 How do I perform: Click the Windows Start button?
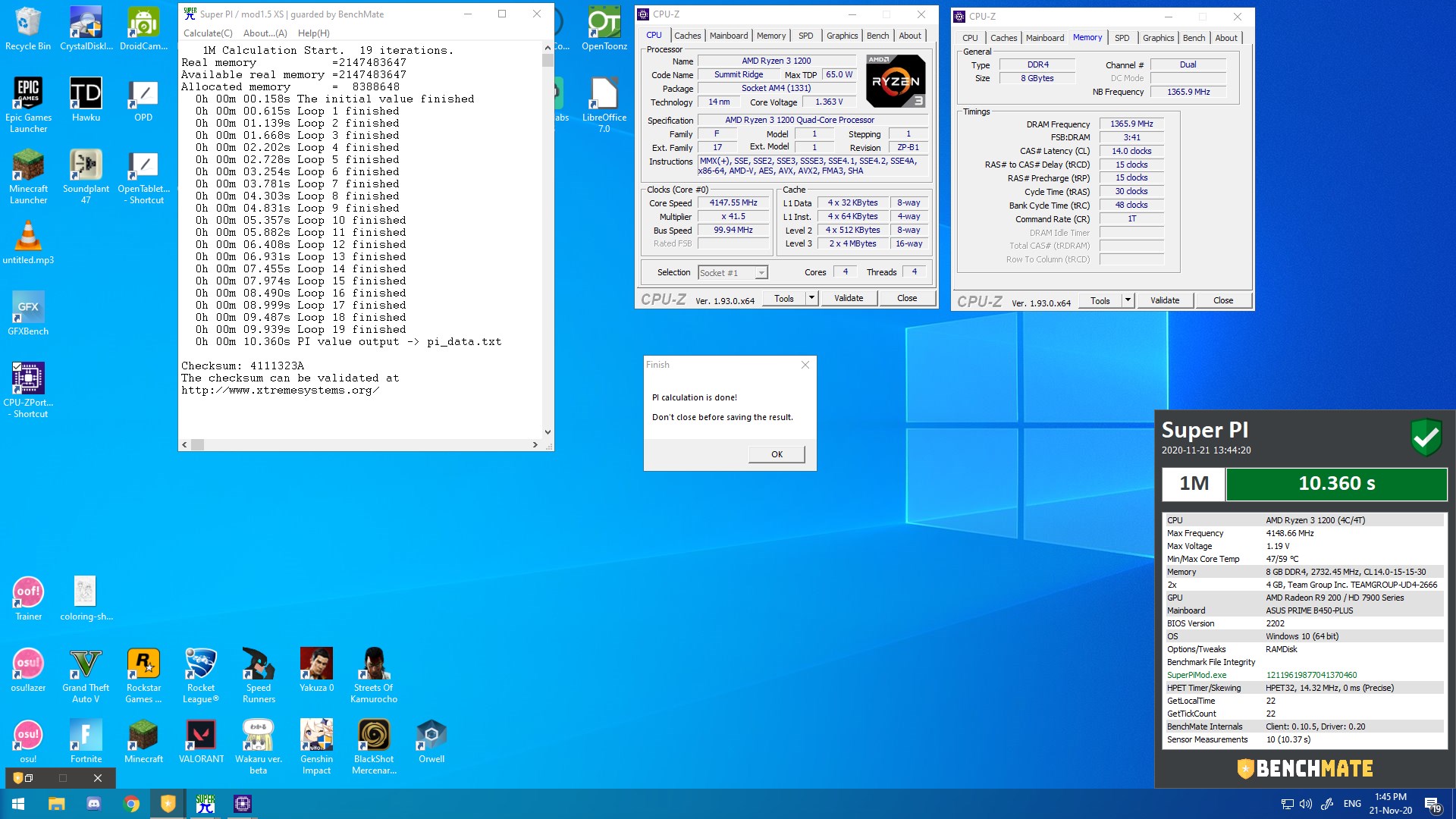pyautogui.click(x=18, y=804)
